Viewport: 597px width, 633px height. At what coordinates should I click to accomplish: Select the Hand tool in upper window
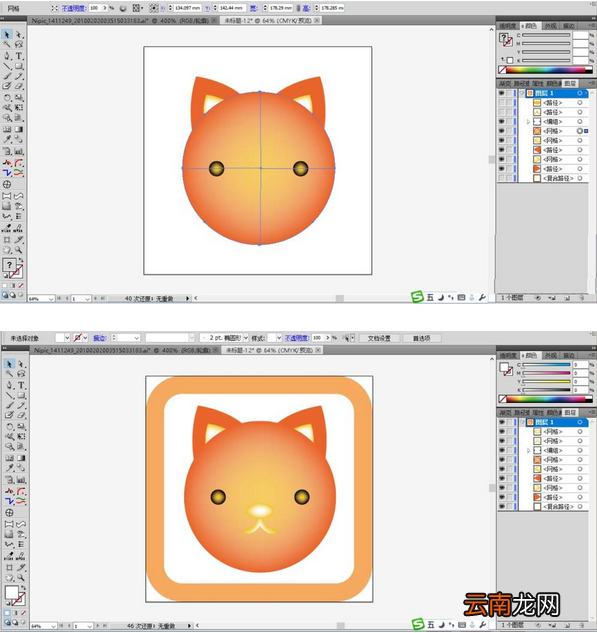pyautogui.click(x=7, y=250)
